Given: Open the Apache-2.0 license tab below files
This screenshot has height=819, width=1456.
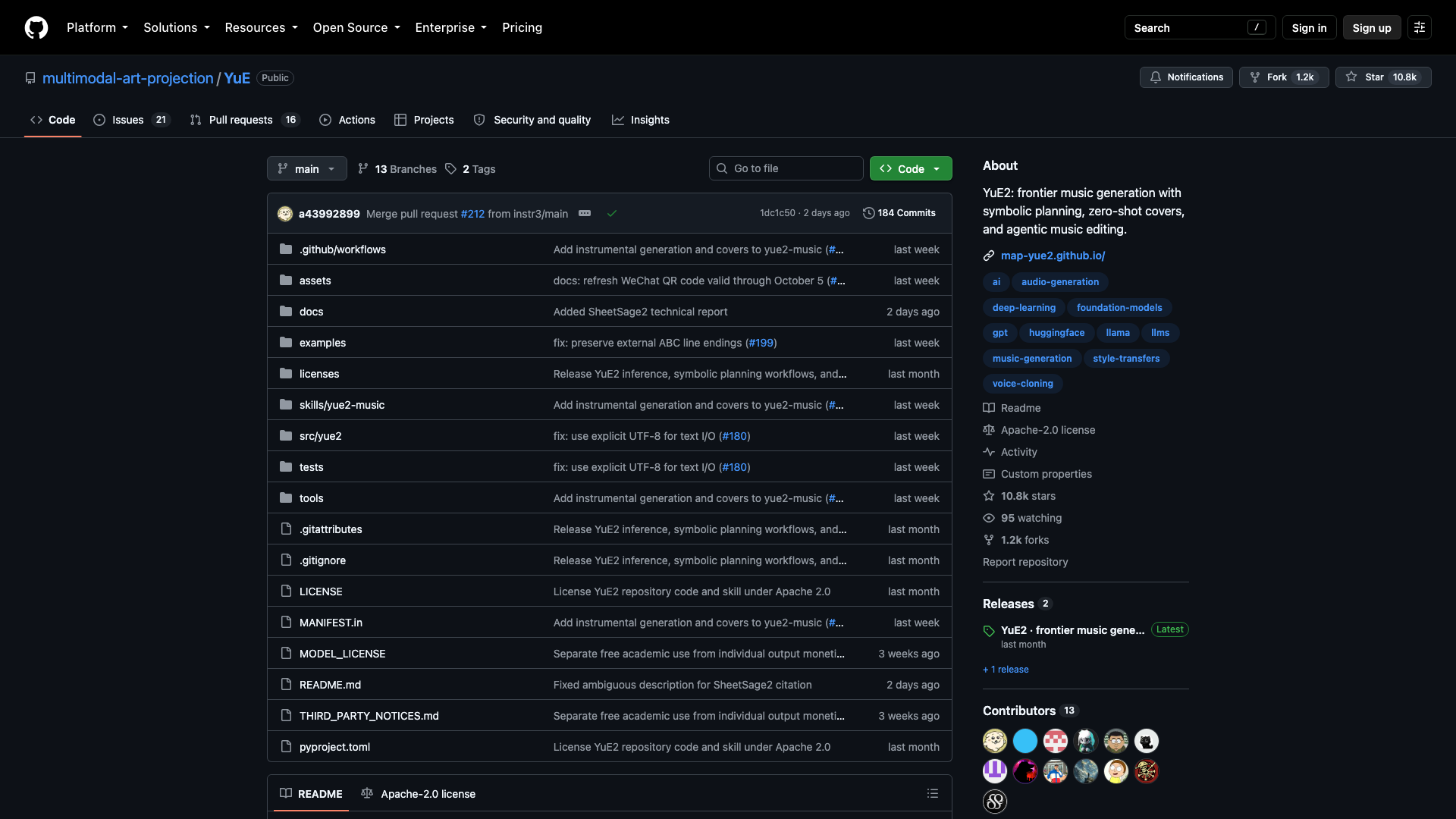Looking at the screenshot, I should (419, 794).
